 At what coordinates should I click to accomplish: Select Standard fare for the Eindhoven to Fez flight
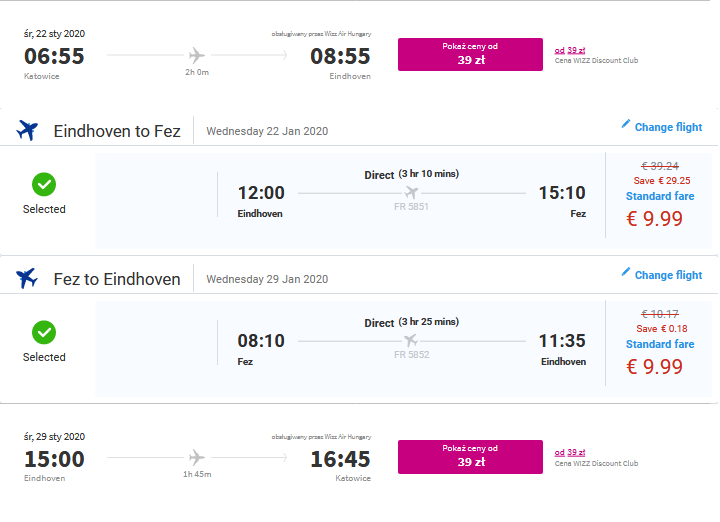660,196
